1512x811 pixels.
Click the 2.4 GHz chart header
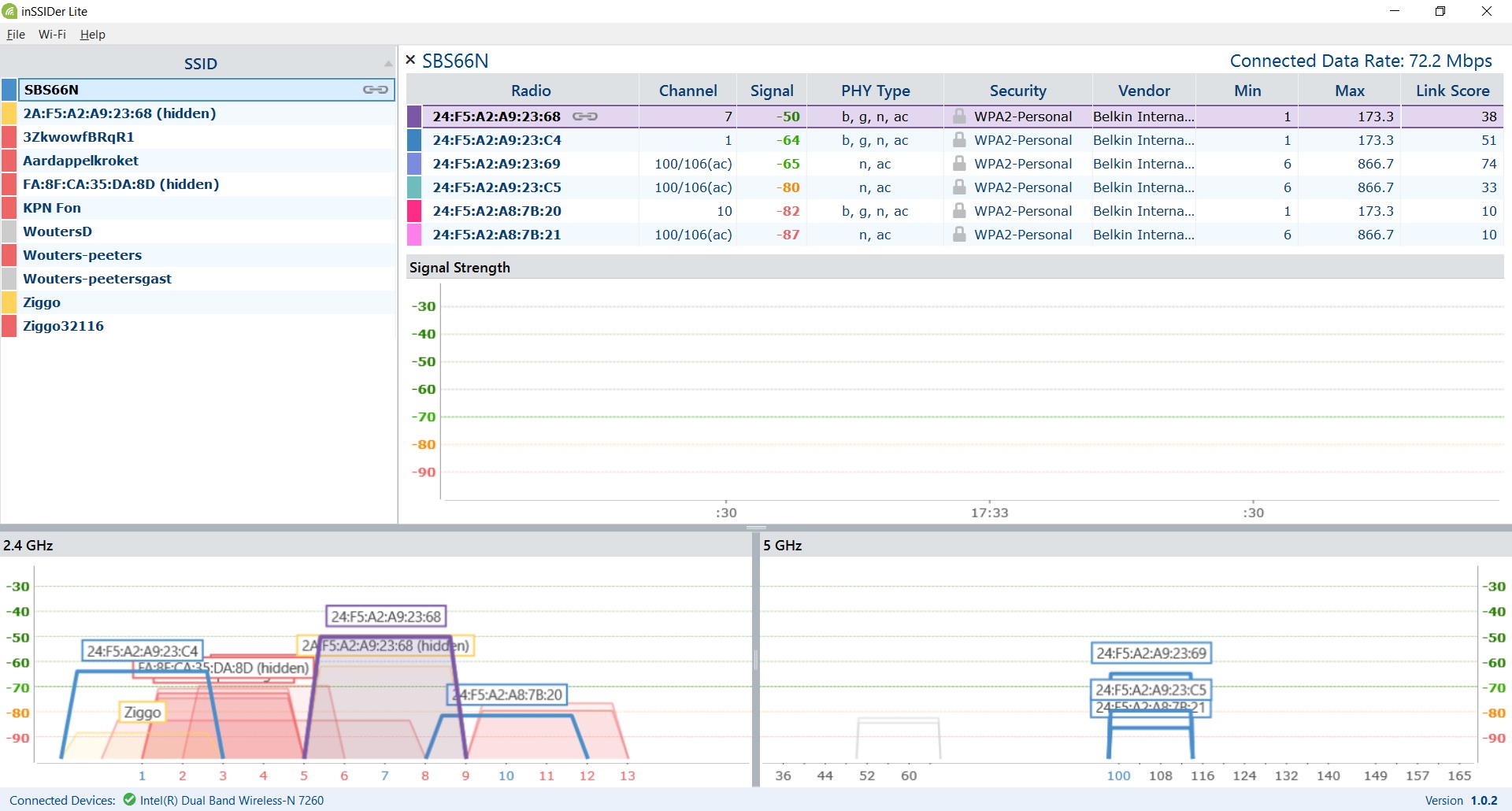point(376,545)
